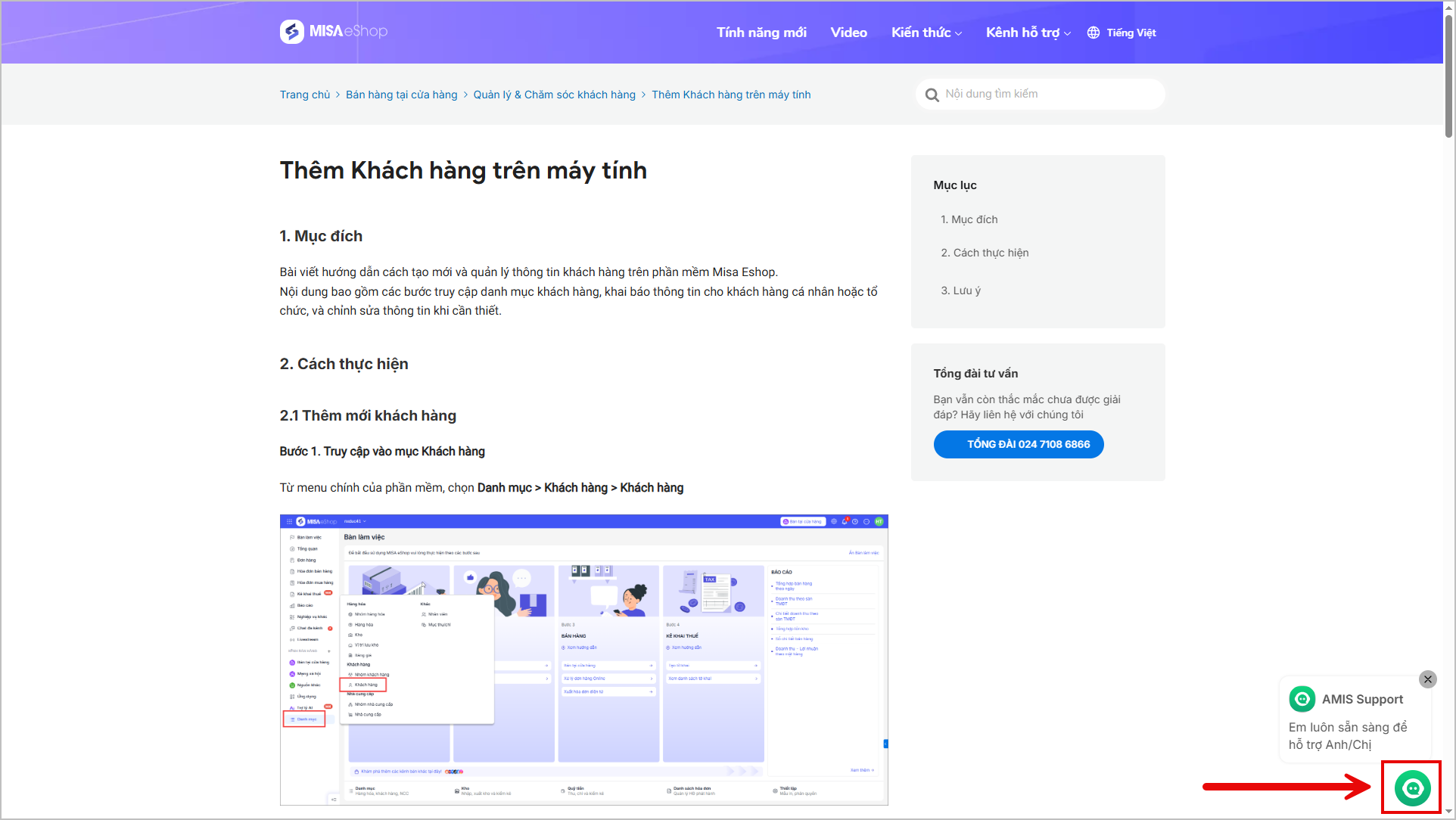1456x820 pixels.
Task: Expand the Kênh hỗ trợ dropdown menu
Action: 1028,33
